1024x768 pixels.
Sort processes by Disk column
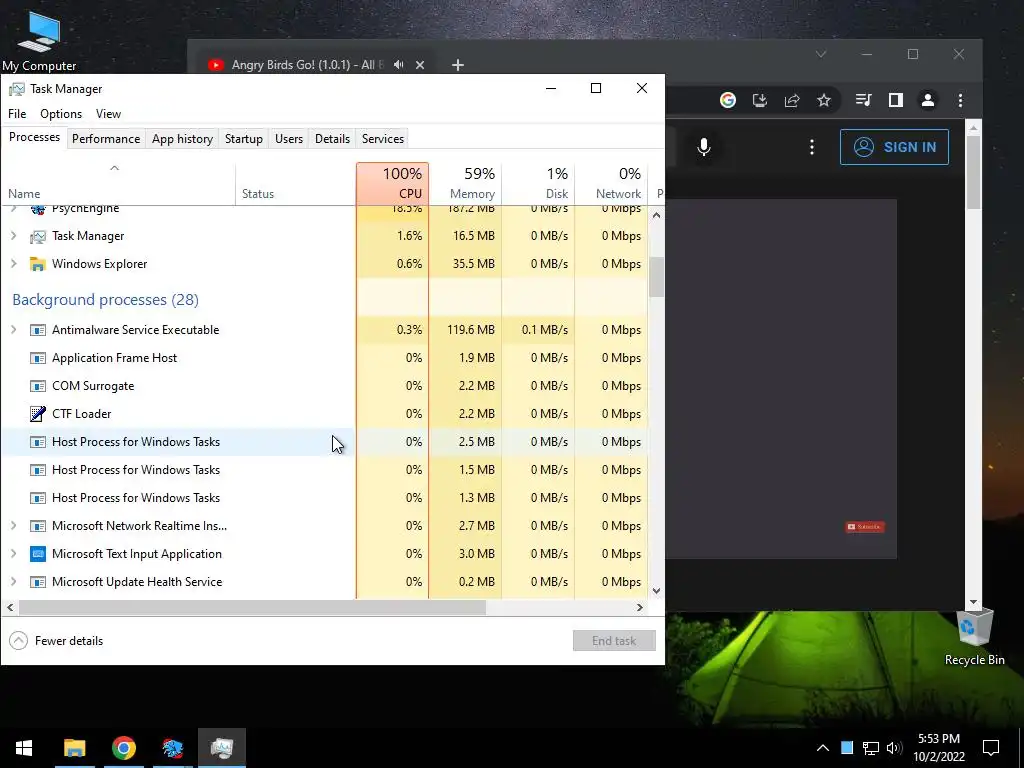click(x=538, y=184)
